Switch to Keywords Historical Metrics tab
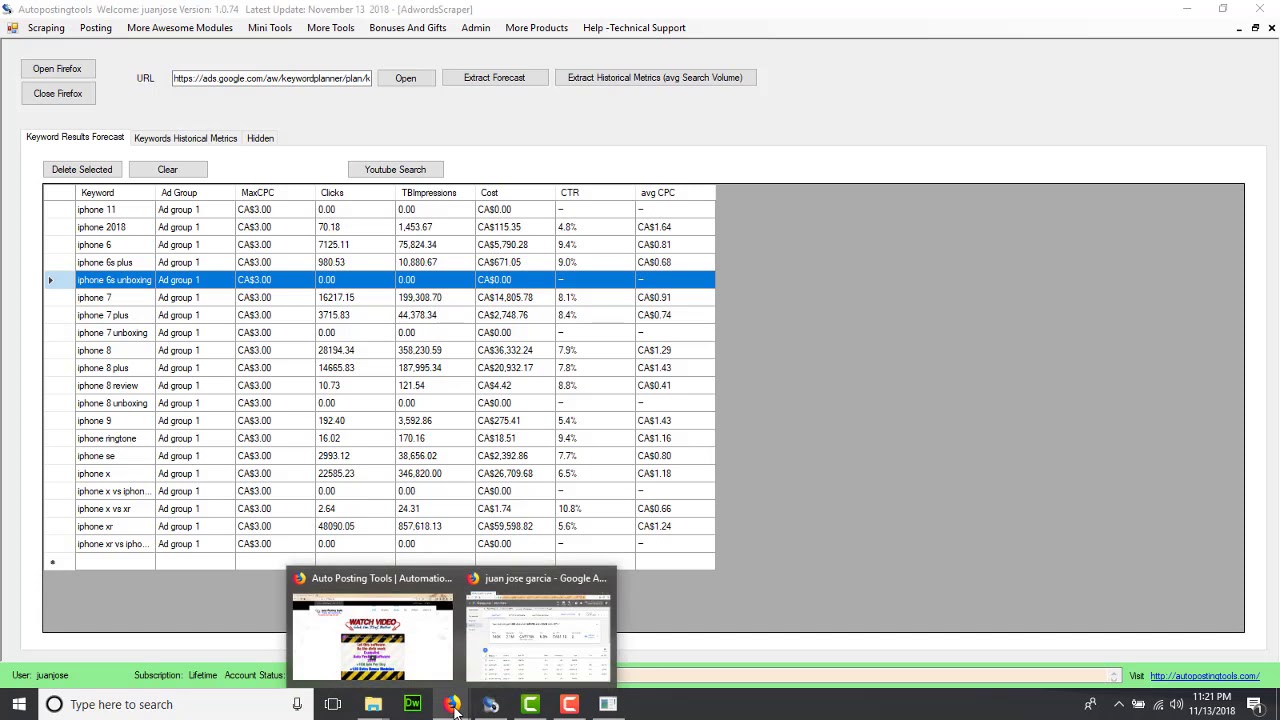Image resolution: width=1280 pixels, height=720 pixels. point(186,138)
